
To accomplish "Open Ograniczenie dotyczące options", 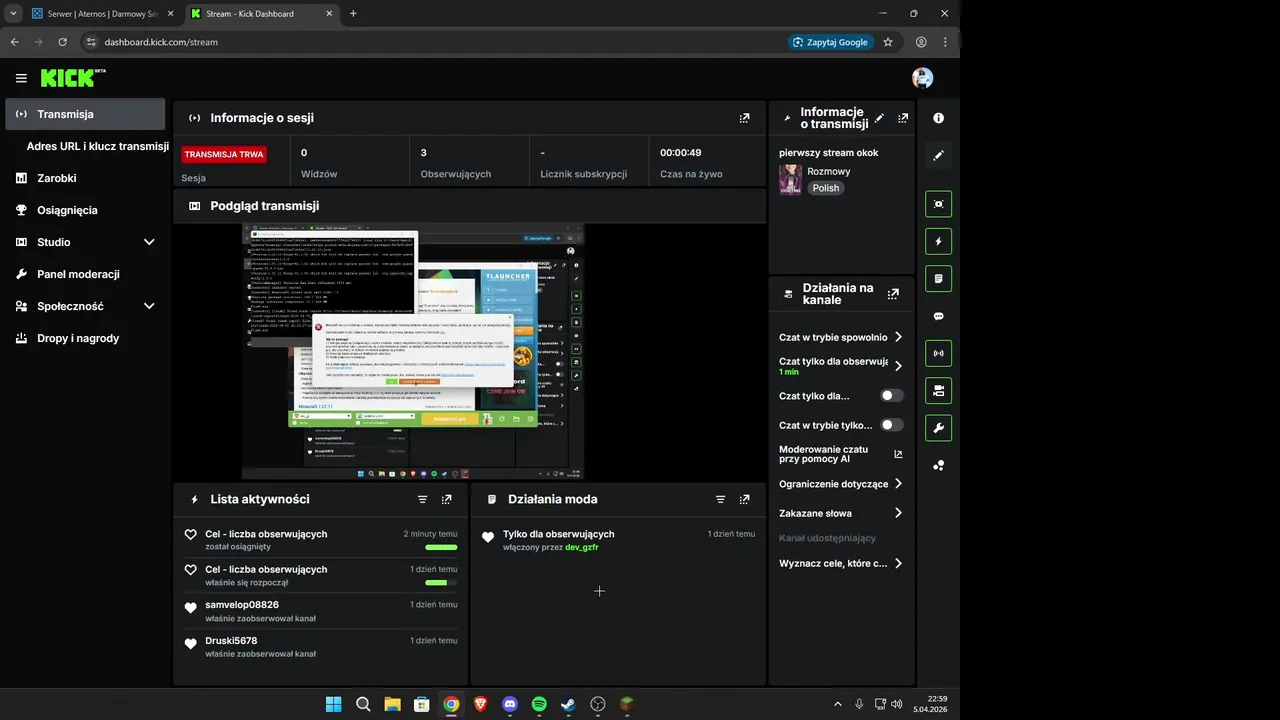I will 841,484.
